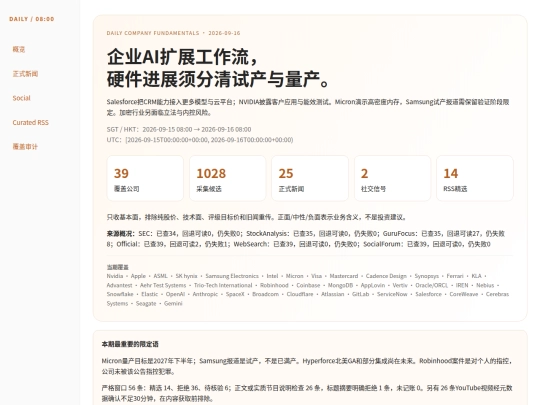This screenshot has width=540, height=405.
Task: Click the SGT / HKT time window line
Action: (x=179, y=129)
